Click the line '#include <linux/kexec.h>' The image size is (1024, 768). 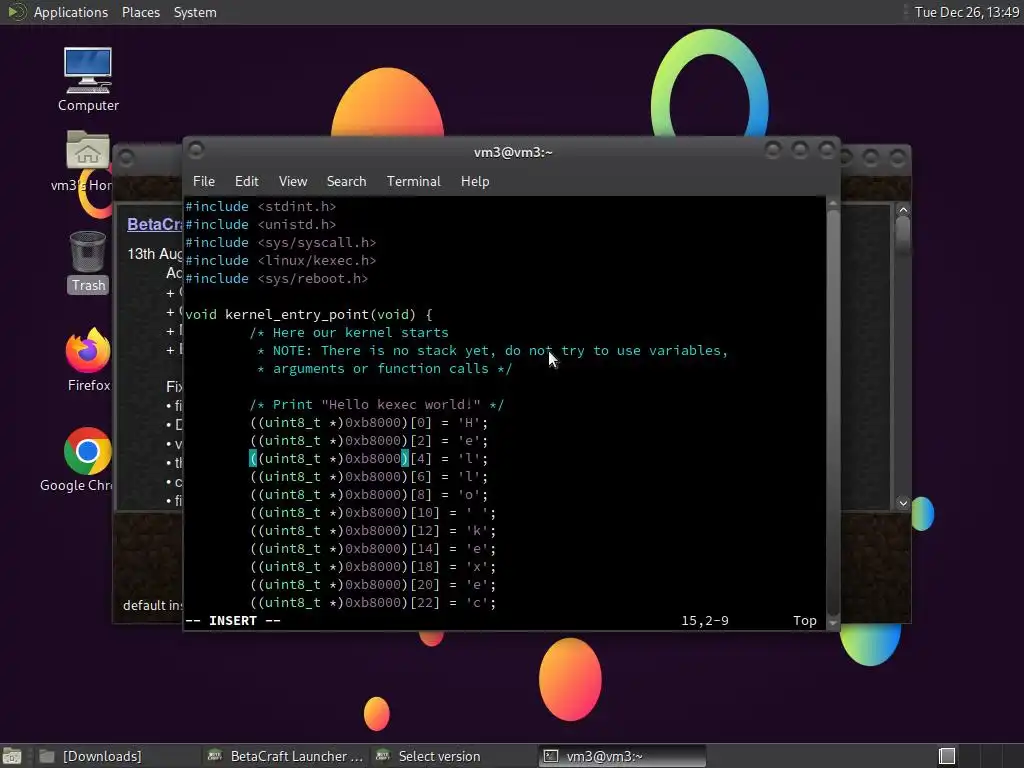281,261
